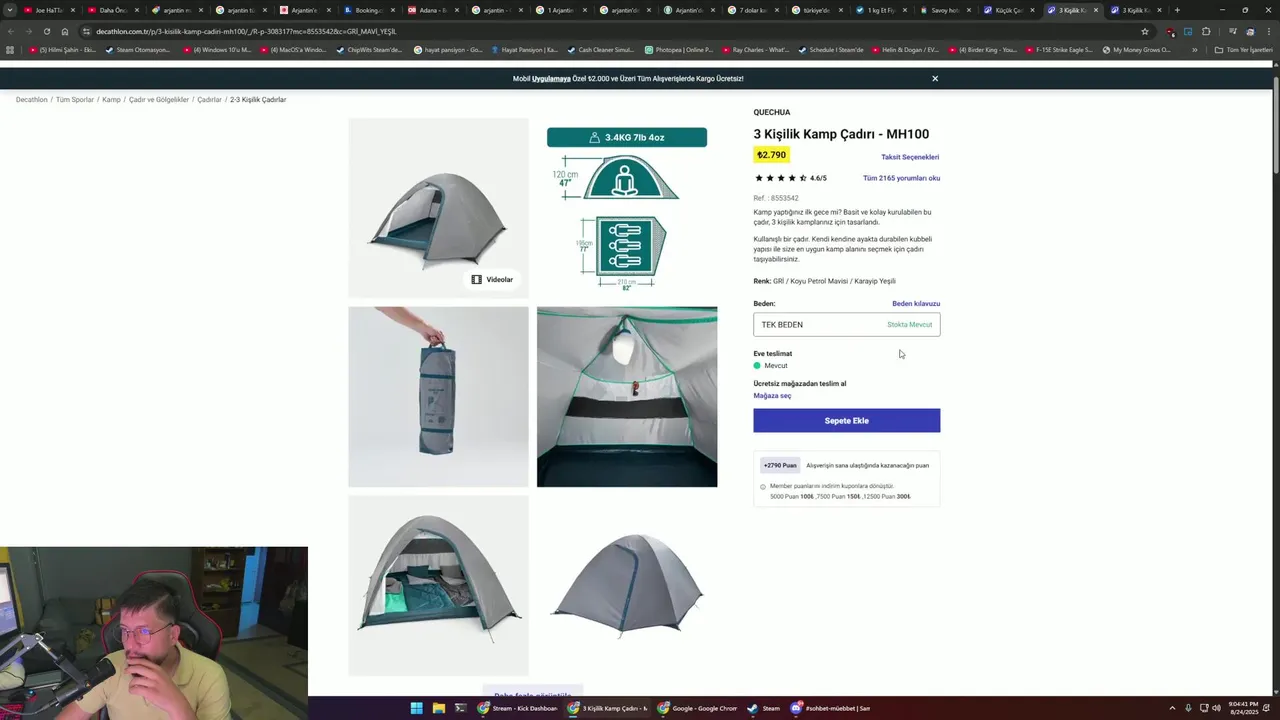The width and height of the screenshot is (1280, 720).
Task: Click the volume icon in system tray
Action: (x=1216, y=708)
